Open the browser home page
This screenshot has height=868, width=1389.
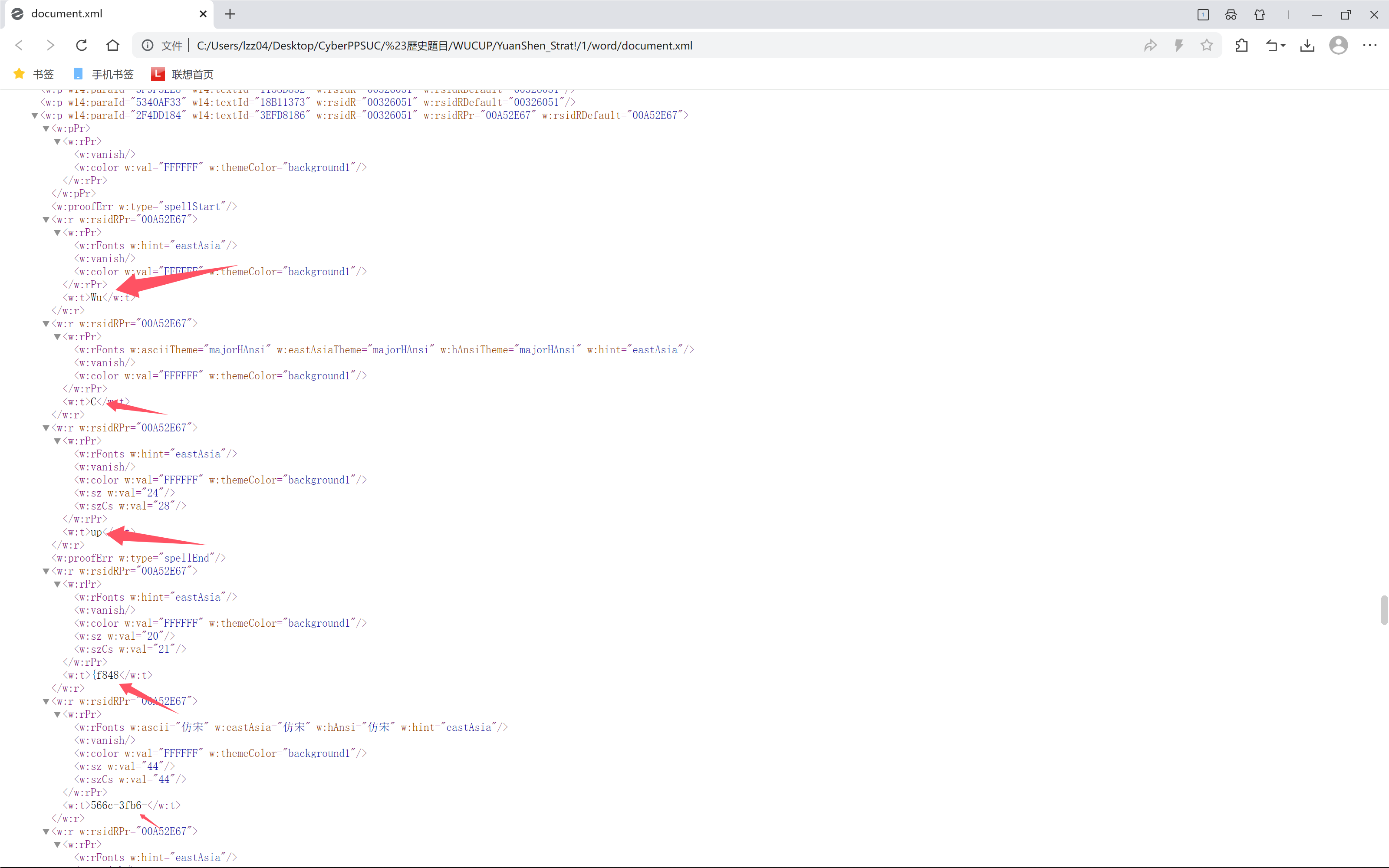(x=112, y=45)
